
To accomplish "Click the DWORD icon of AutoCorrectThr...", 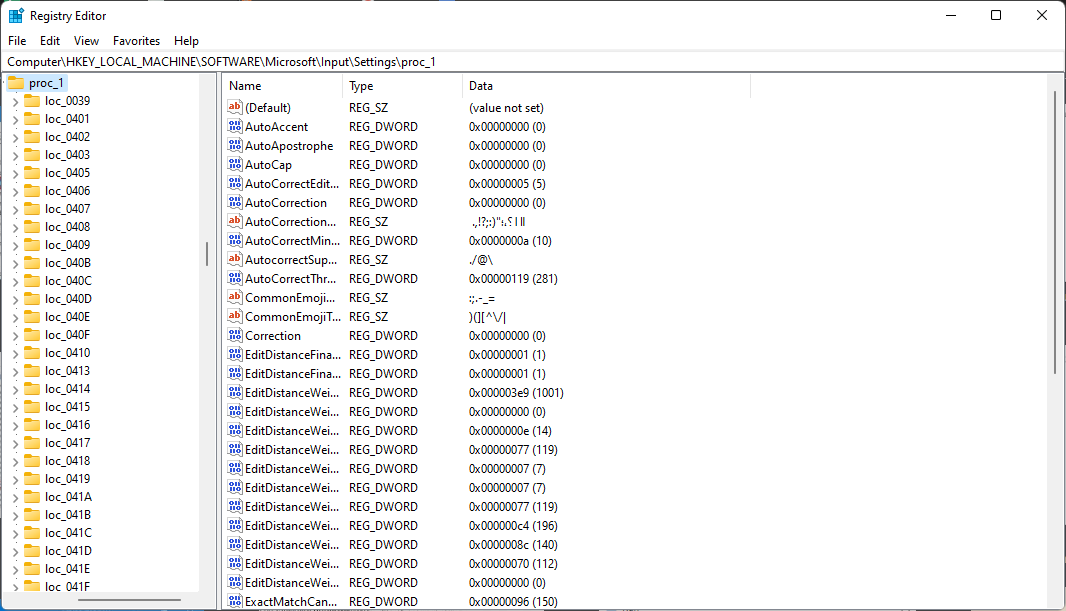I will pos(235,278).
